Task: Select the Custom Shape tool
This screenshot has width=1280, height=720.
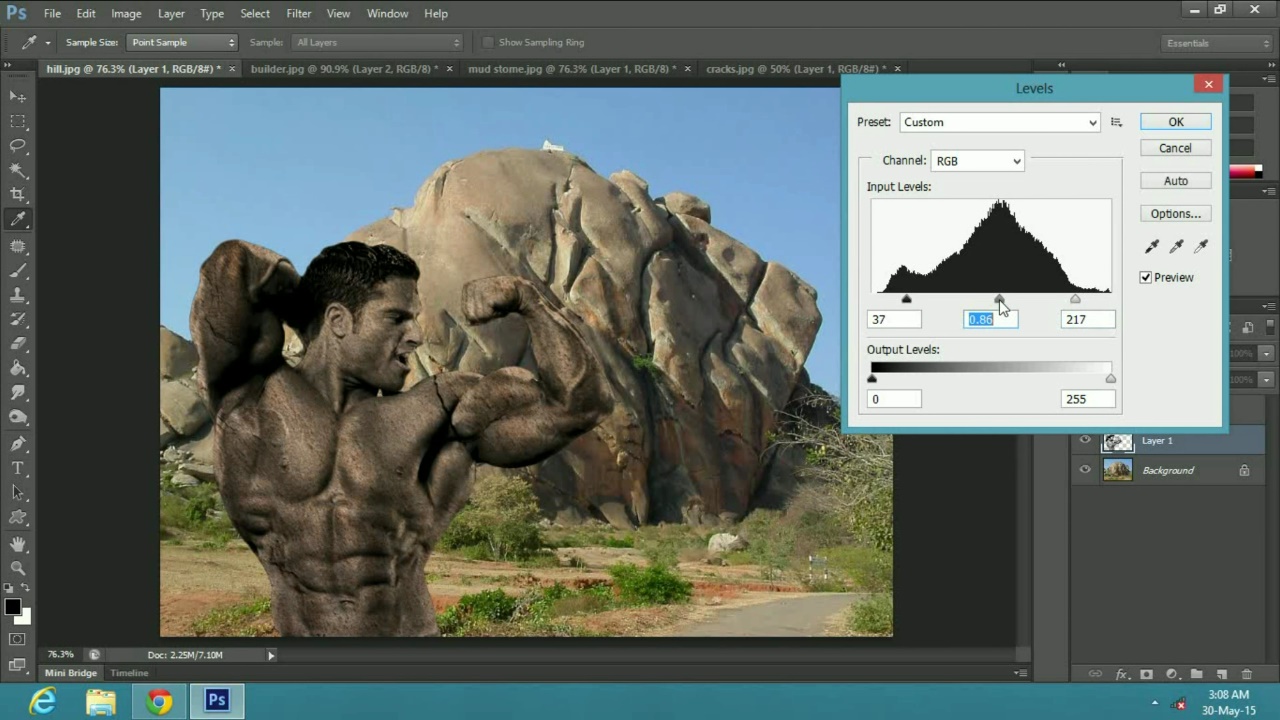Action: [18, 518]
